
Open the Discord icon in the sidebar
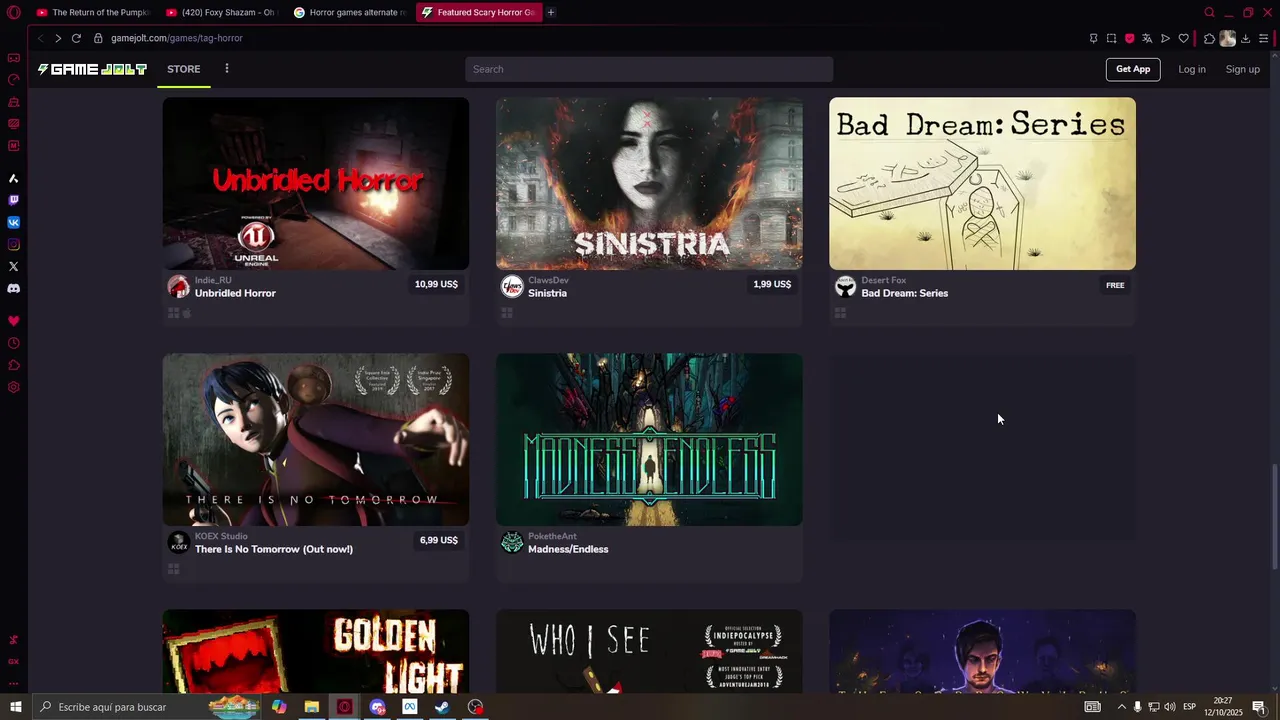pyautogui.click(x=13, y=289)
